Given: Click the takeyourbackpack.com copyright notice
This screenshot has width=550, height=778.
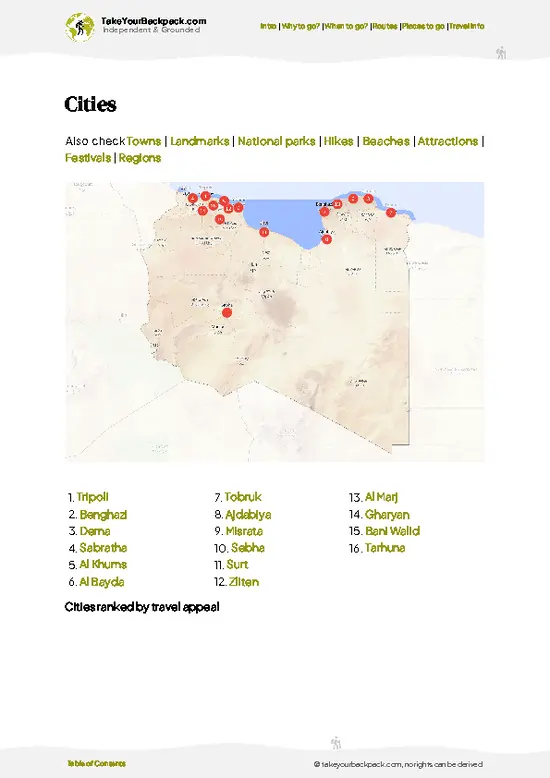Looking at the screenshot, I should 398,764.
